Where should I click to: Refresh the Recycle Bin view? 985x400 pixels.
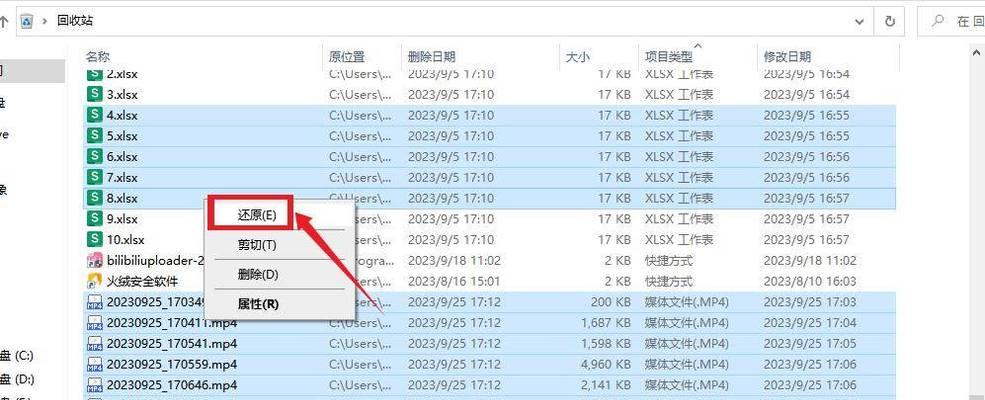pos(890,21)
